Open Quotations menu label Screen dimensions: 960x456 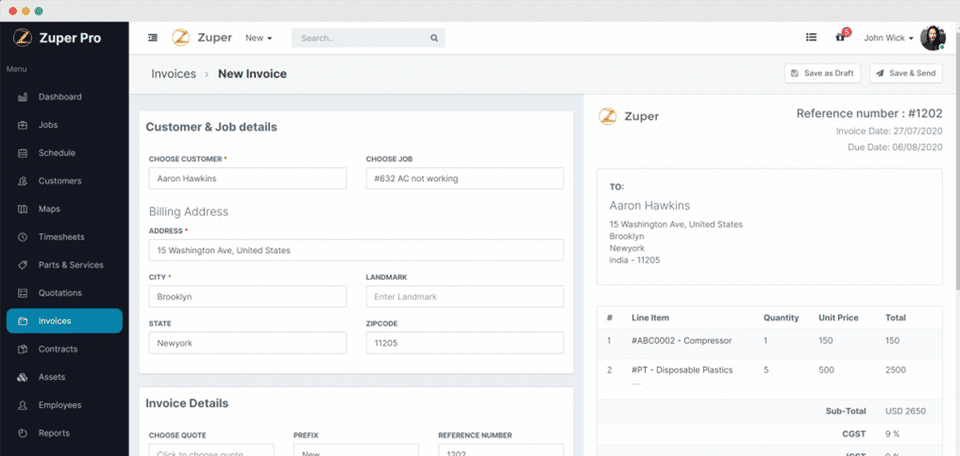click(x=60, y=293)
